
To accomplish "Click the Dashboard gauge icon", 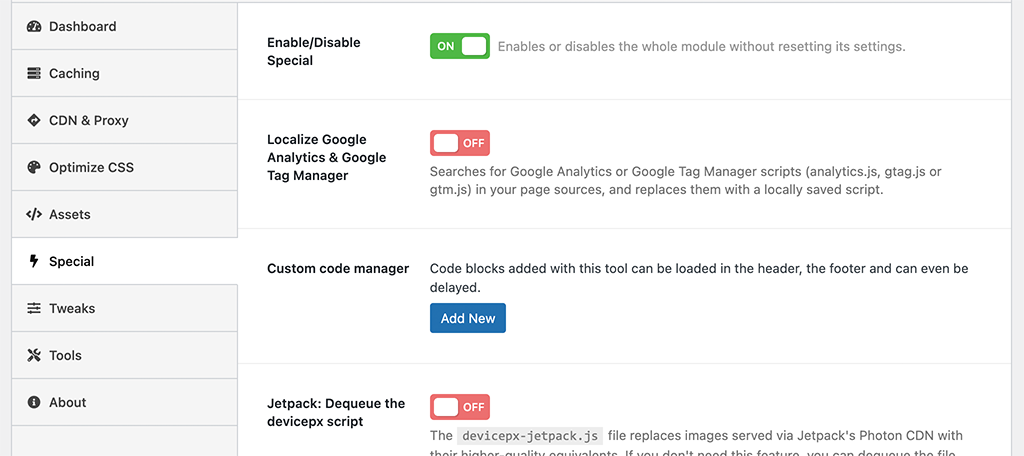I will coord(34,27).
